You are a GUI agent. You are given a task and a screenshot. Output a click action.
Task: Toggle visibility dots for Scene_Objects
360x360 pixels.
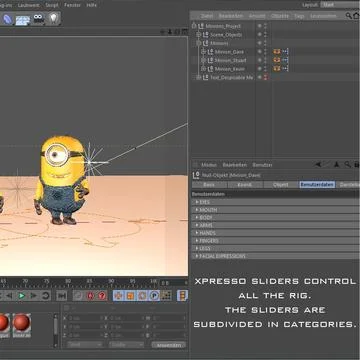pos(265,35)
